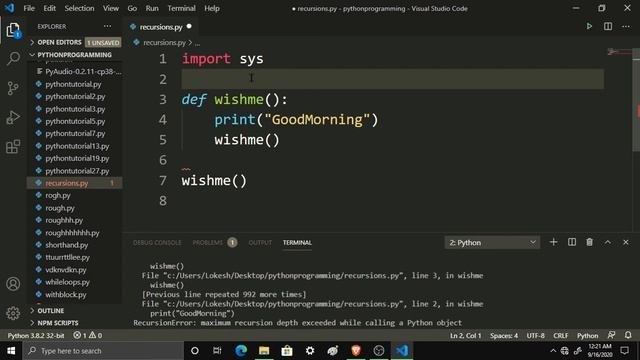Click the Windows search box on taskbar

[103, 351]
